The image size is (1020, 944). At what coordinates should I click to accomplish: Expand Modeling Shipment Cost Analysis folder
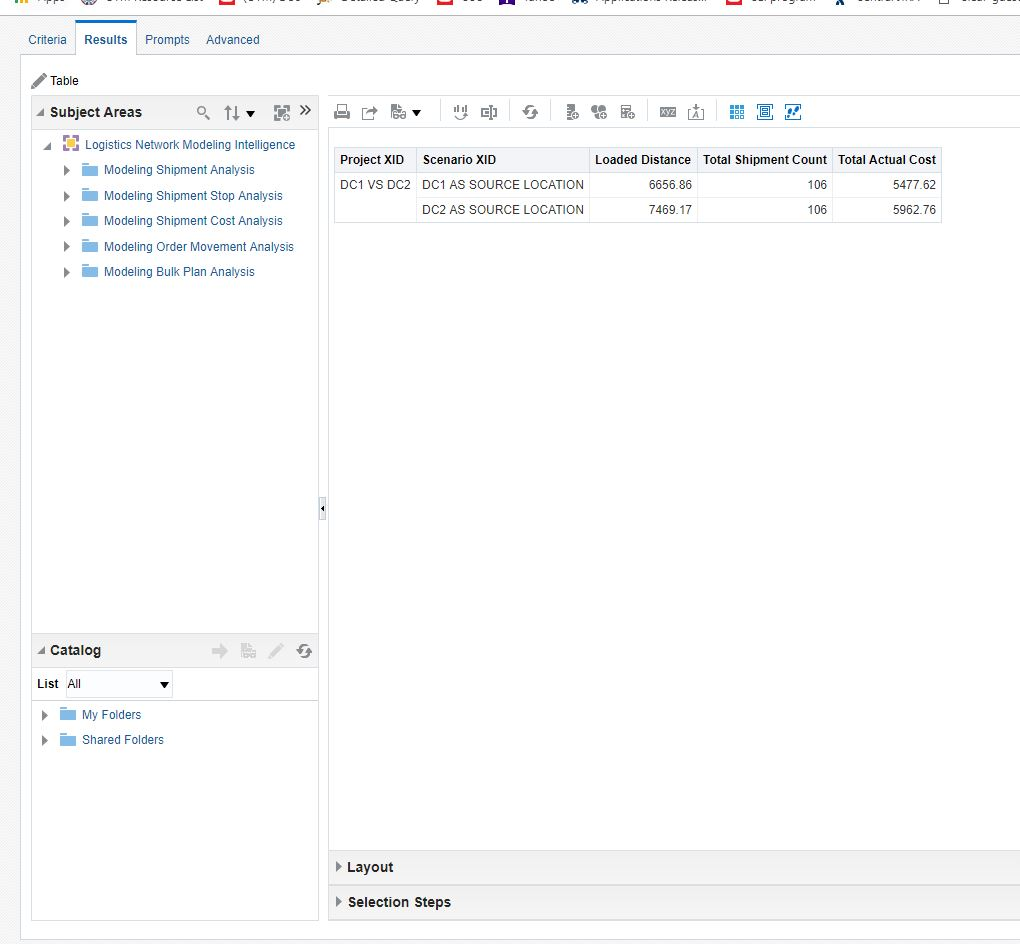[66, 221]
